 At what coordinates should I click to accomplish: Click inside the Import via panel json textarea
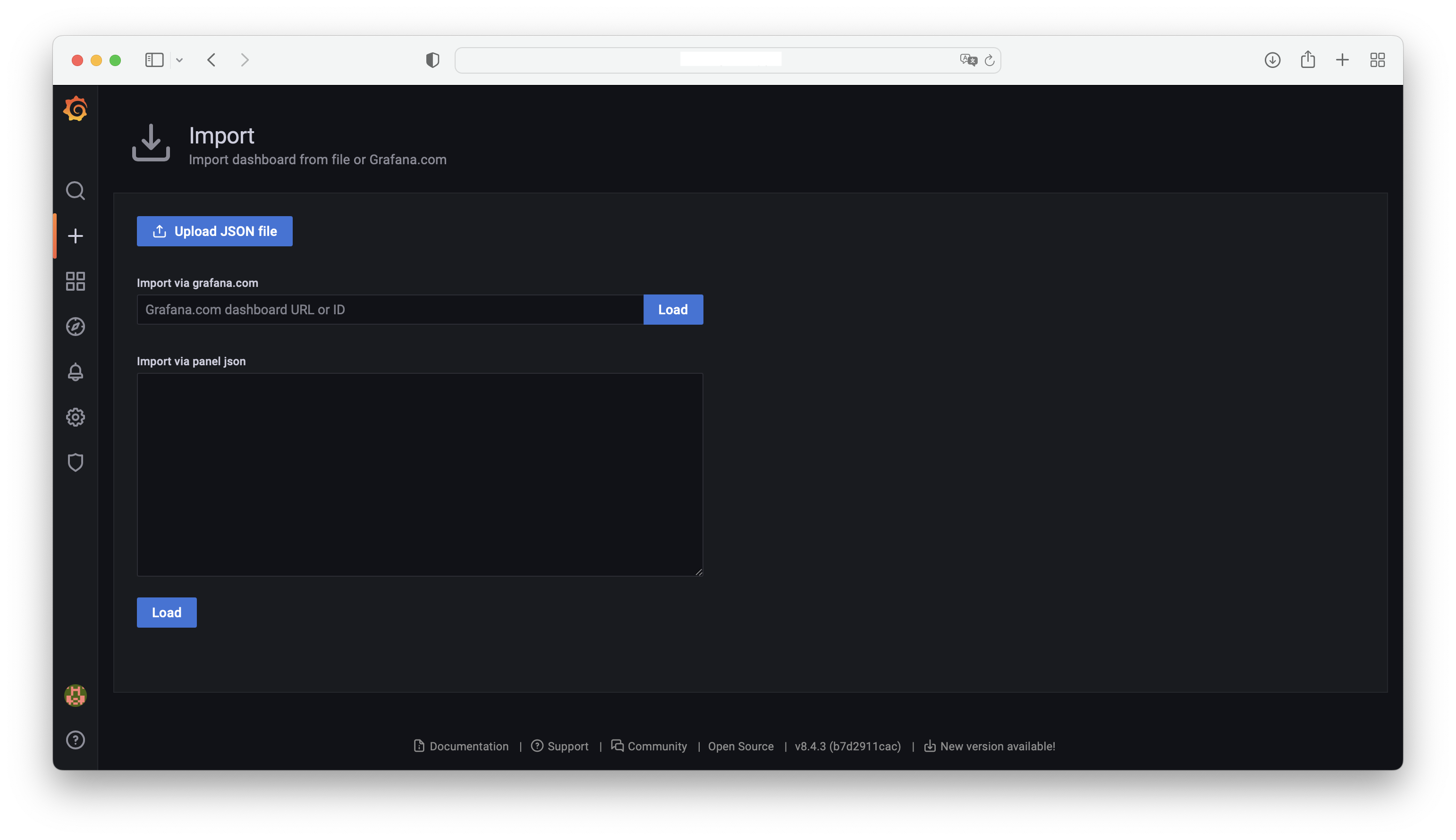420,474
